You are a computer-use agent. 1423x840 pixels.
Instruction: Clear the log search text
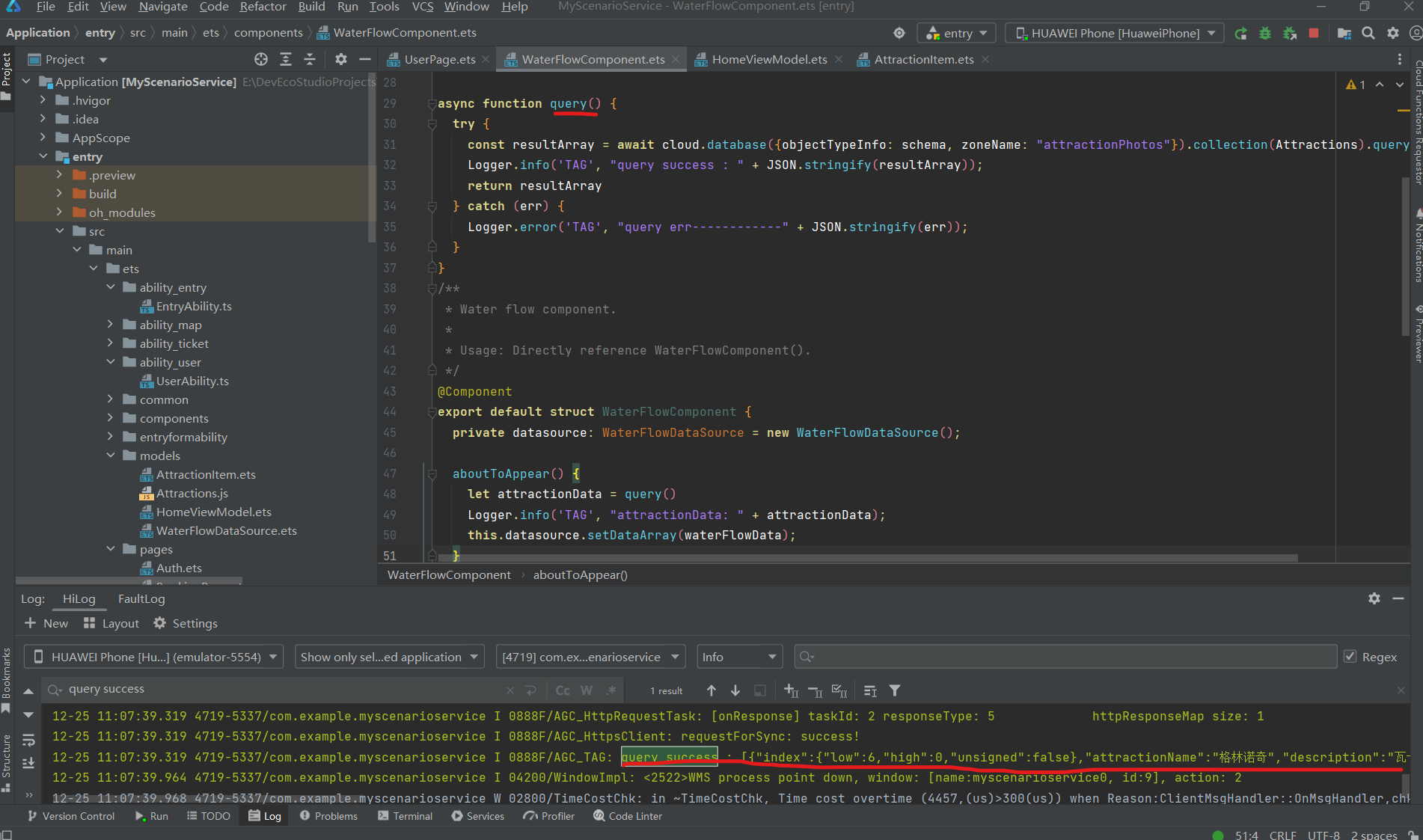pyautogui.click(x=510, y=690)
